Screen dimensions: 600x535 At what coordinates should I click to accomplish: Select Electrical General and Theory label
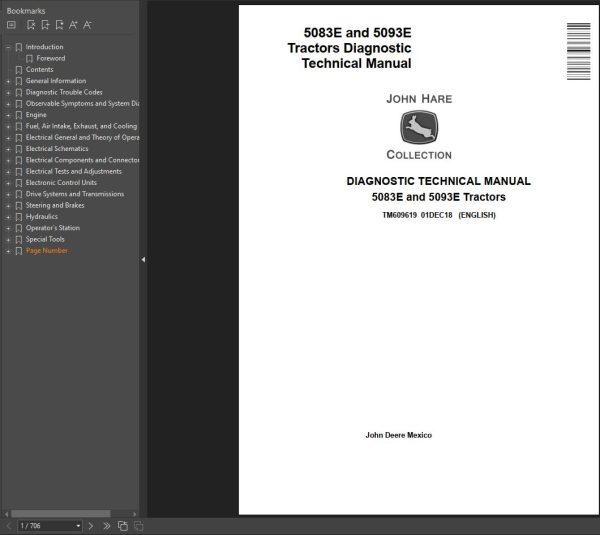coord(82,137)
